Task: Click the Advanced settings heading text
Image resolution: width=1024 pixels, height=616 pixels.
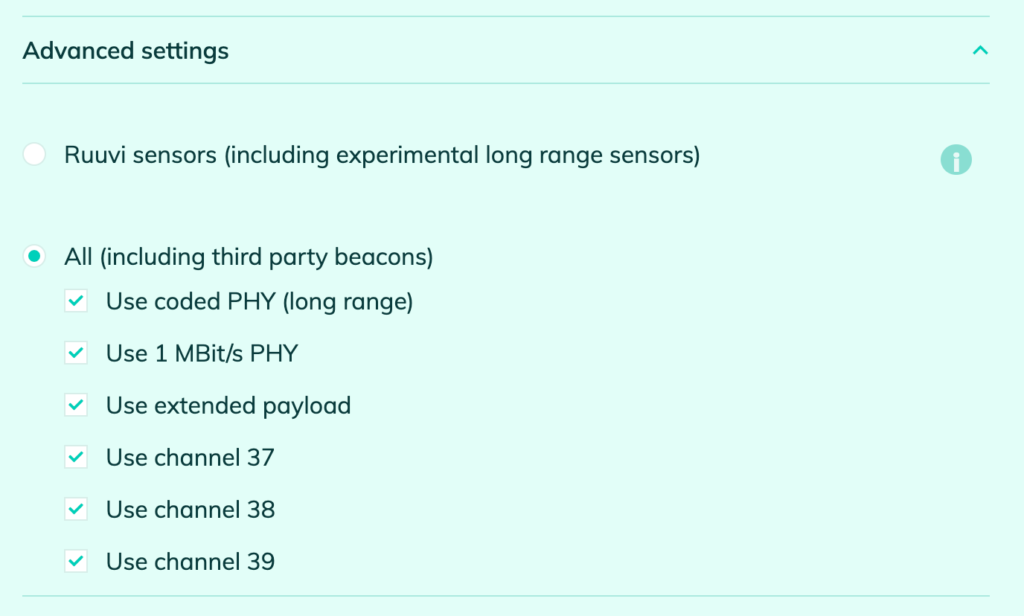Action: click(126, 51)
